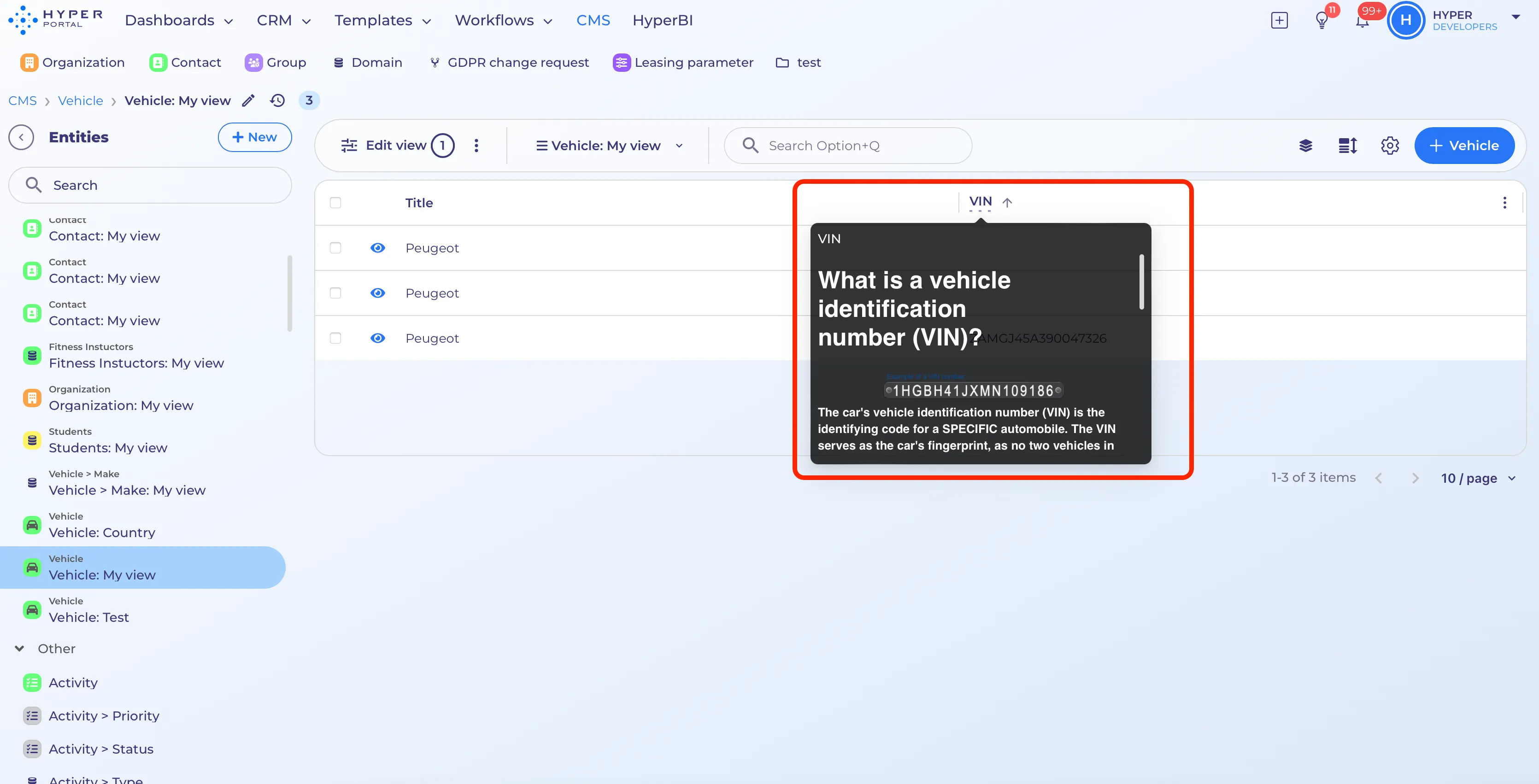Open Organization shortcut icon
This screenshot has height=784, width=1539.
coord(29,63)
